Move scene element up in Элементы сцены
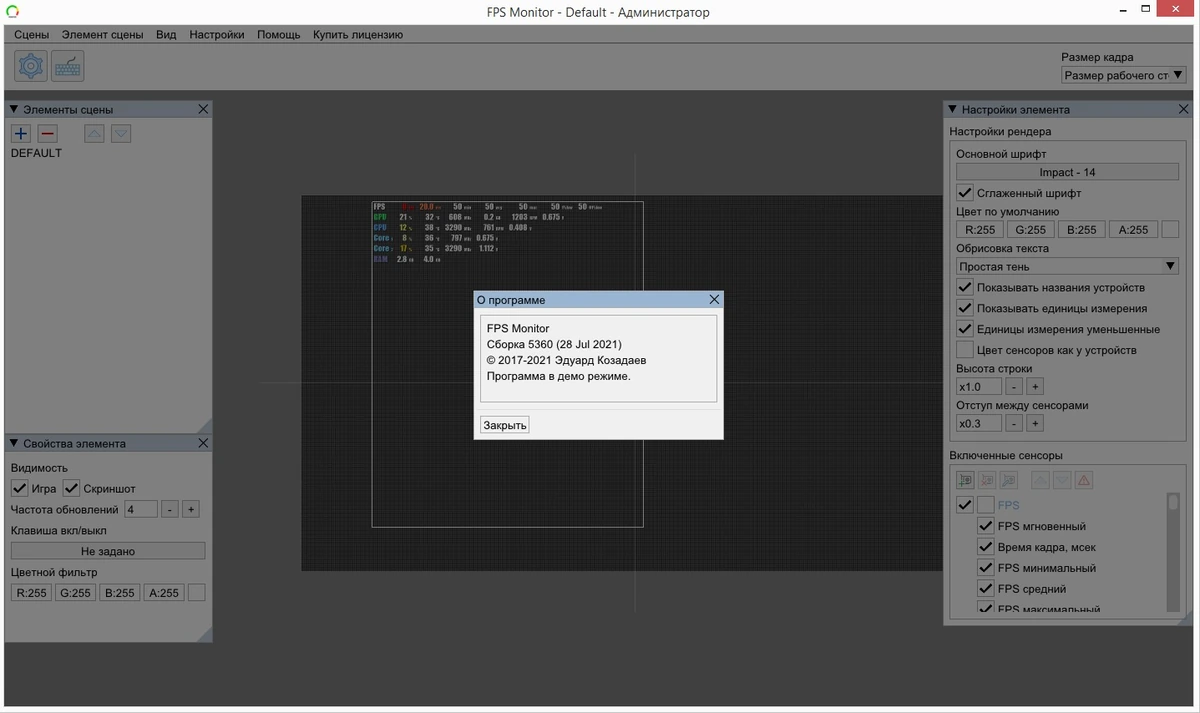1200x713 pixels. [x=94, y=133]
